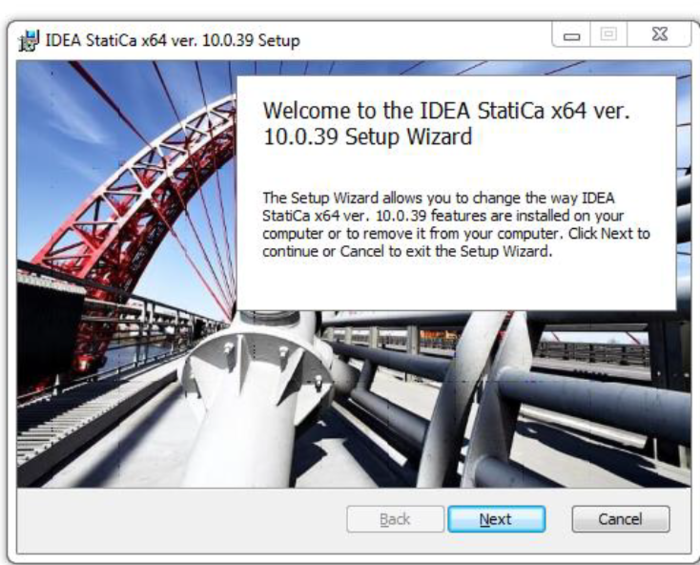Click the title text 'IDEA StatiCa x64 ver. 10.0.39 Setup'
The width and height of the screenshot is (700, 565).
pos(173,41)
